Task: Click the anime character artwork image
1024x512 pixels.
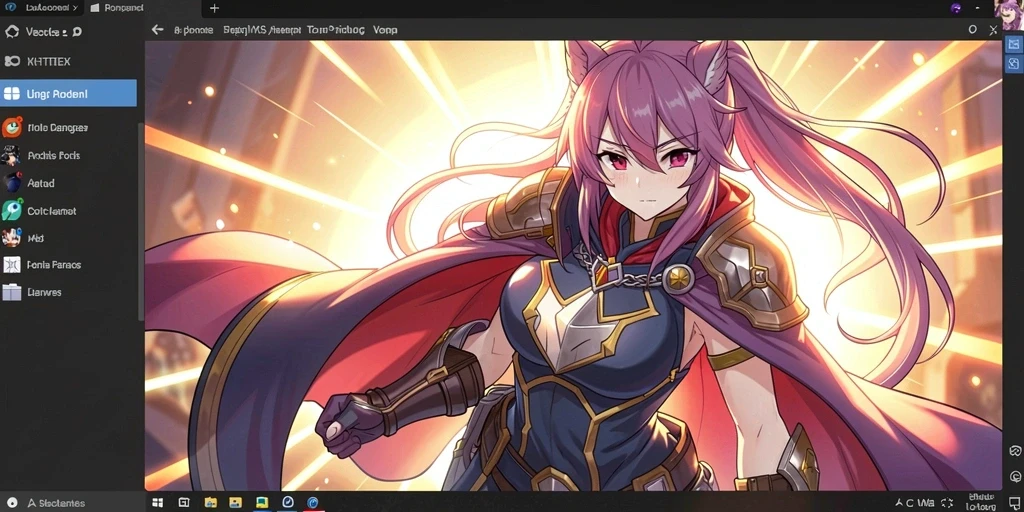Action: [x=573, y=265]
